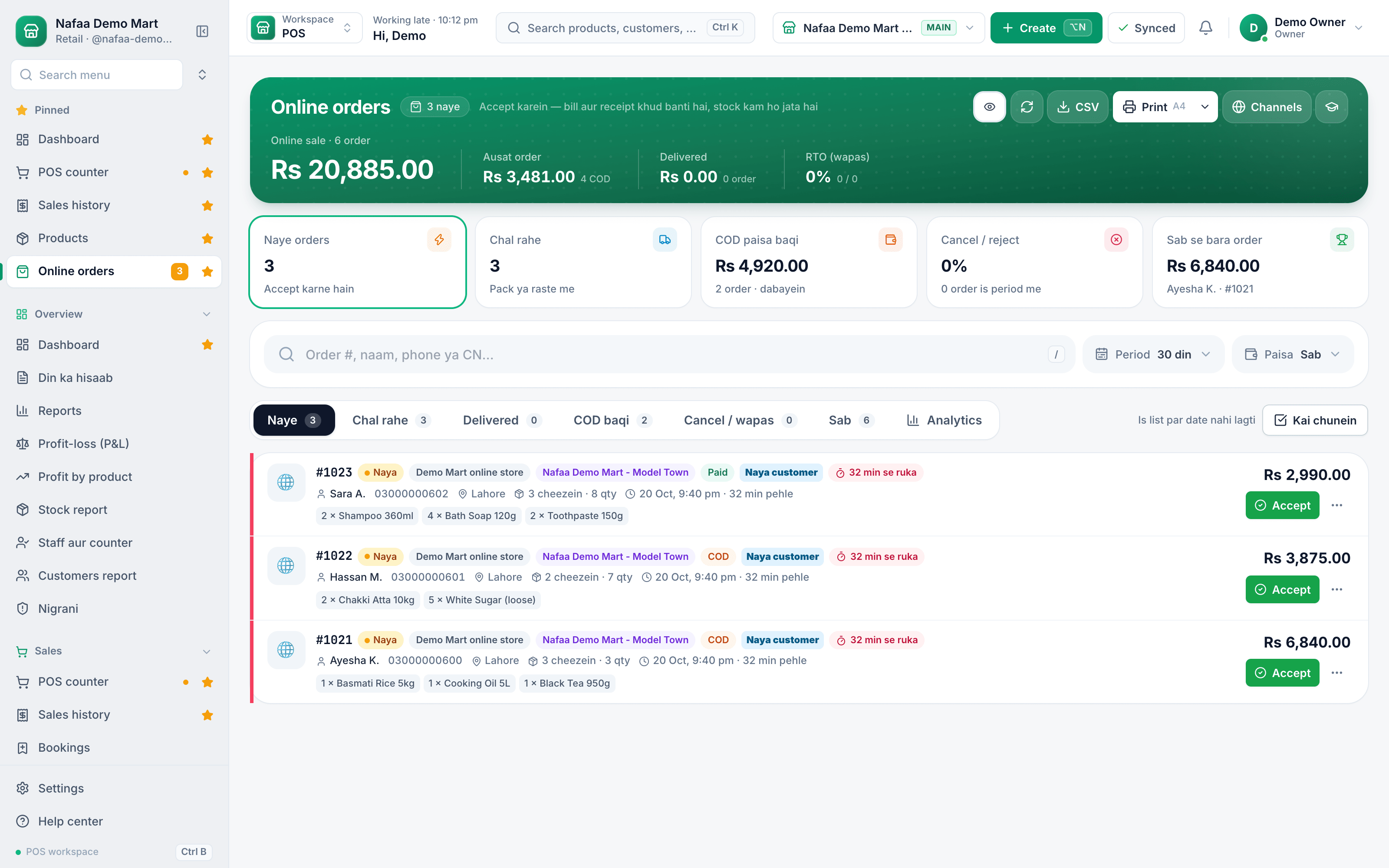The height and width of the screenshot is (868, 1389).
Task: Click the globe icon on order #1023
Action: click(x=286, y=482)
